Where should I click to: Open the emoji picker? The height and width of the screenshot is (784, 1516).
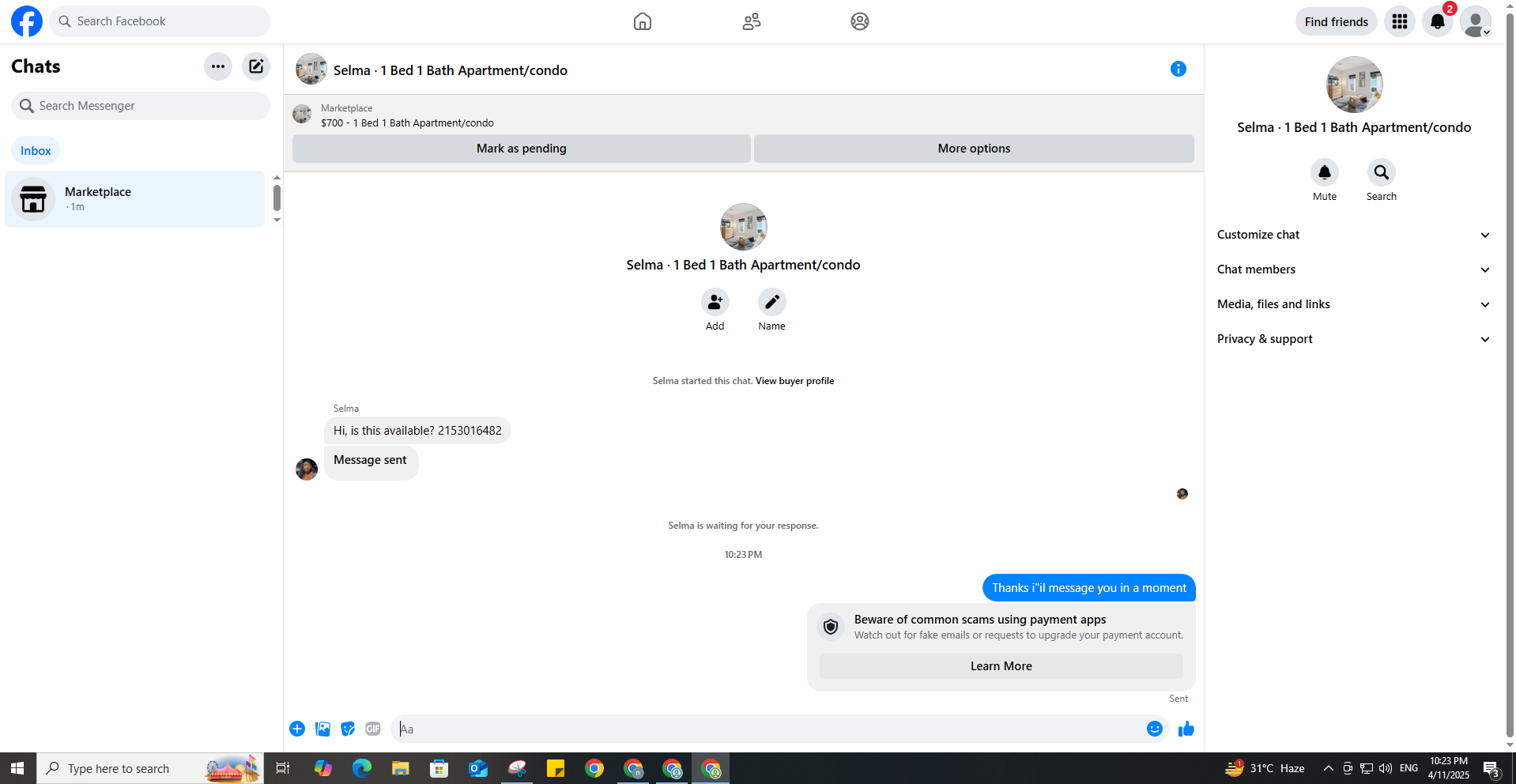[x=1155, y=729]
